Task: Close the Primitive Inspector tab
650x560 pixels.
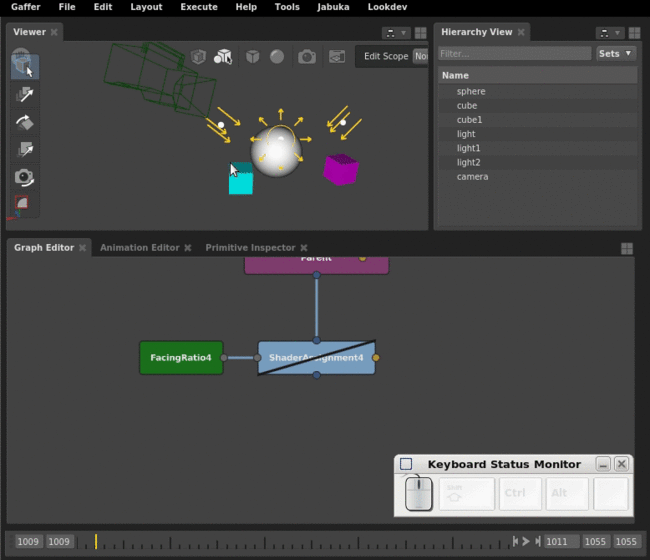Action: tap(304, 248)
